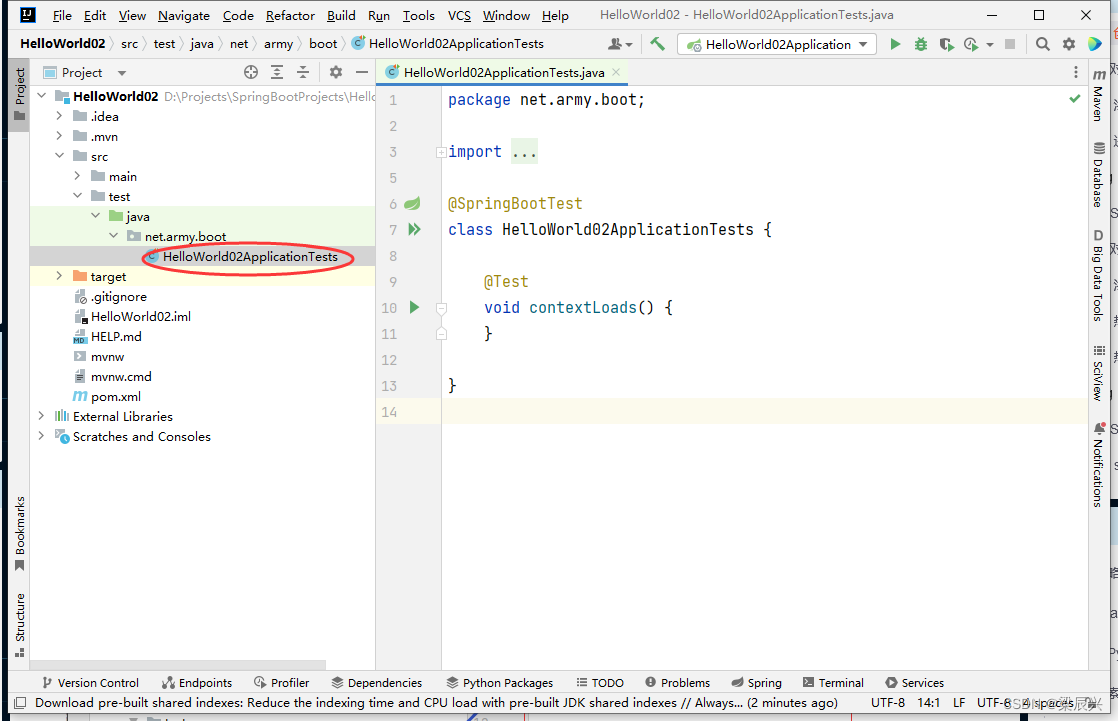This screenshot has height=721, width=1118.
Task: Run with coverage icon in toolbar
Action: pyautogui.click(x=946, y=44)
